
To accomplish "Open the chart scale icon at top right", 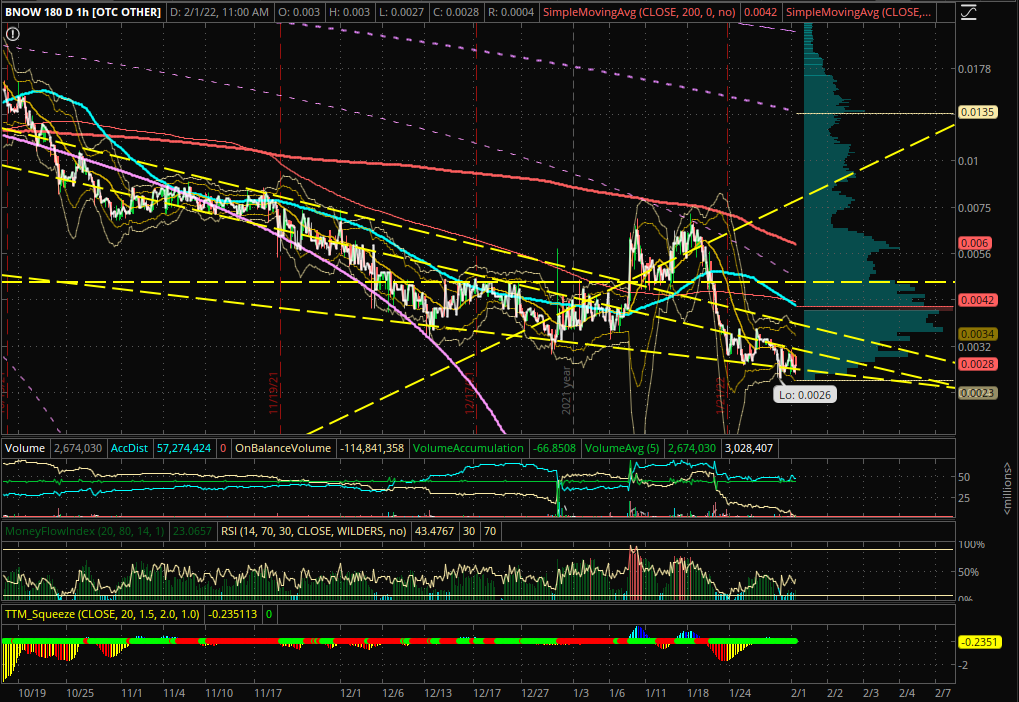I will click(x=967, y=12).
